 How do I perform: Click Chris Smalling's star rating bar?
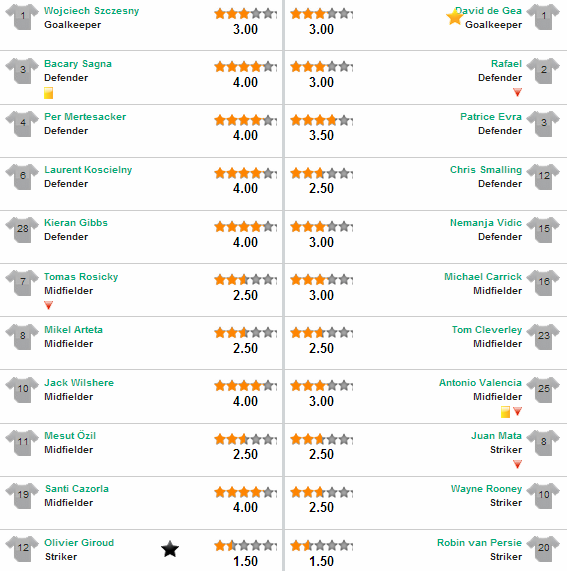tap(322, 173)
